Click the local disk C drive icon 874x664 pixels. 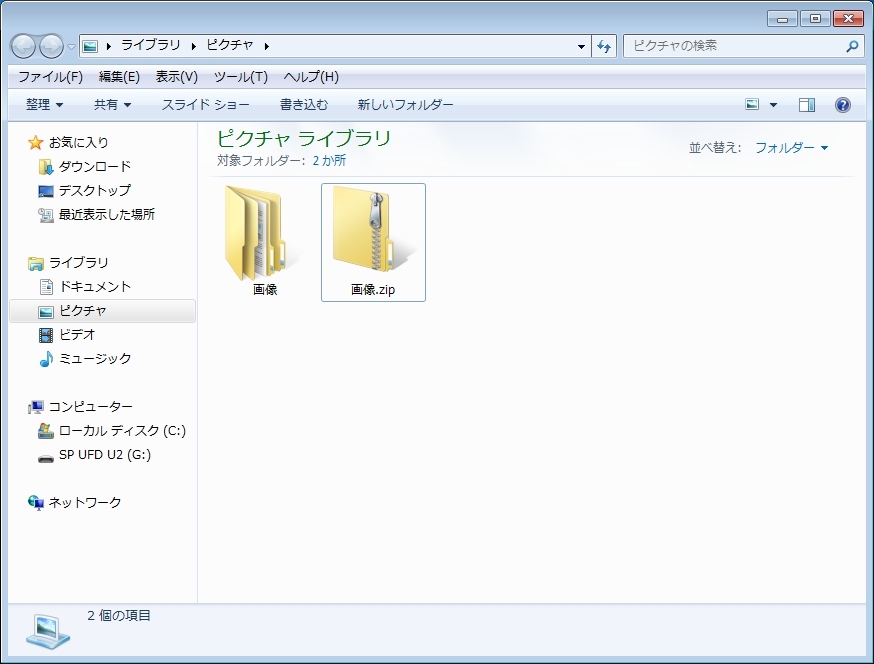click(x=45, y=431)
